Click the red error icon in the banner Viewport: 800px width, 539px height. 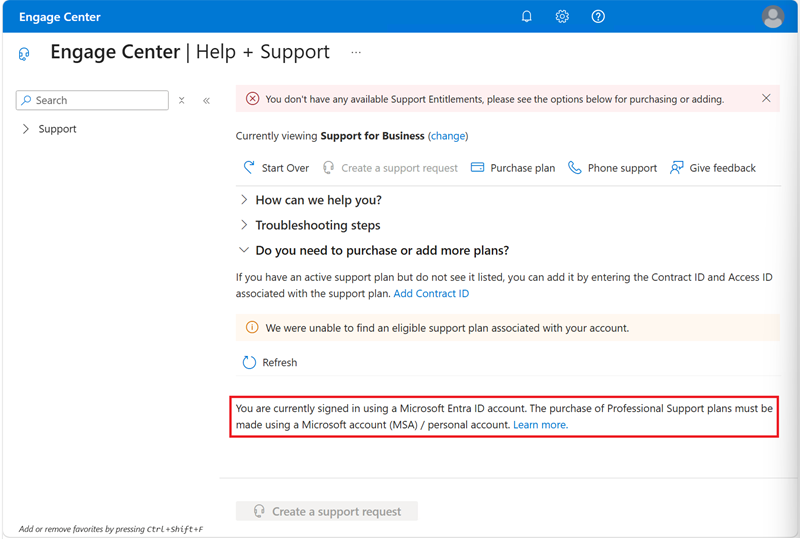point(253,99)
